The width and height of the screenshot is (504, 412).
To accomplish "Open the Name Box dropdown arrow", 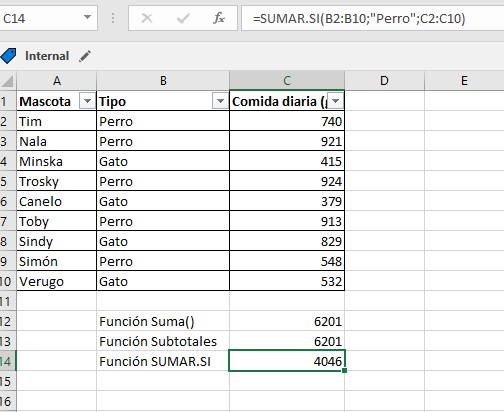I will pyautogui.click(x=87, y=17).
